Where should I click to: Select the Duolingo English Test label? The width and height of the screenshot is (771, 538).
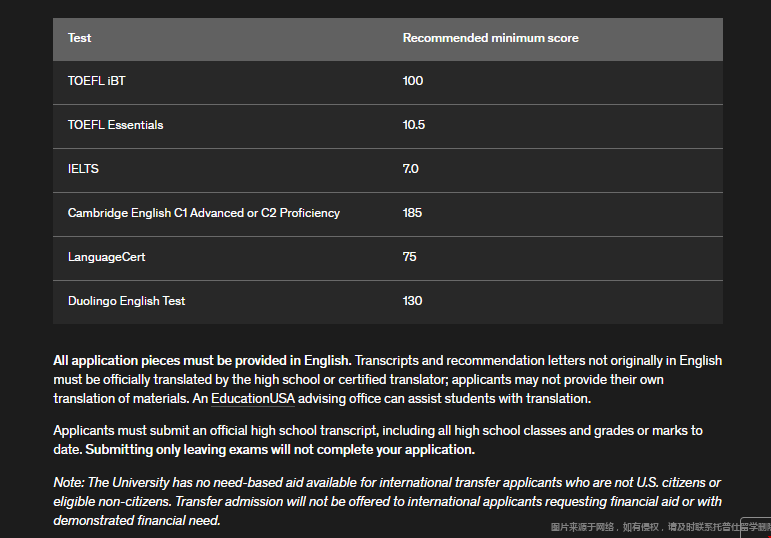126,301
